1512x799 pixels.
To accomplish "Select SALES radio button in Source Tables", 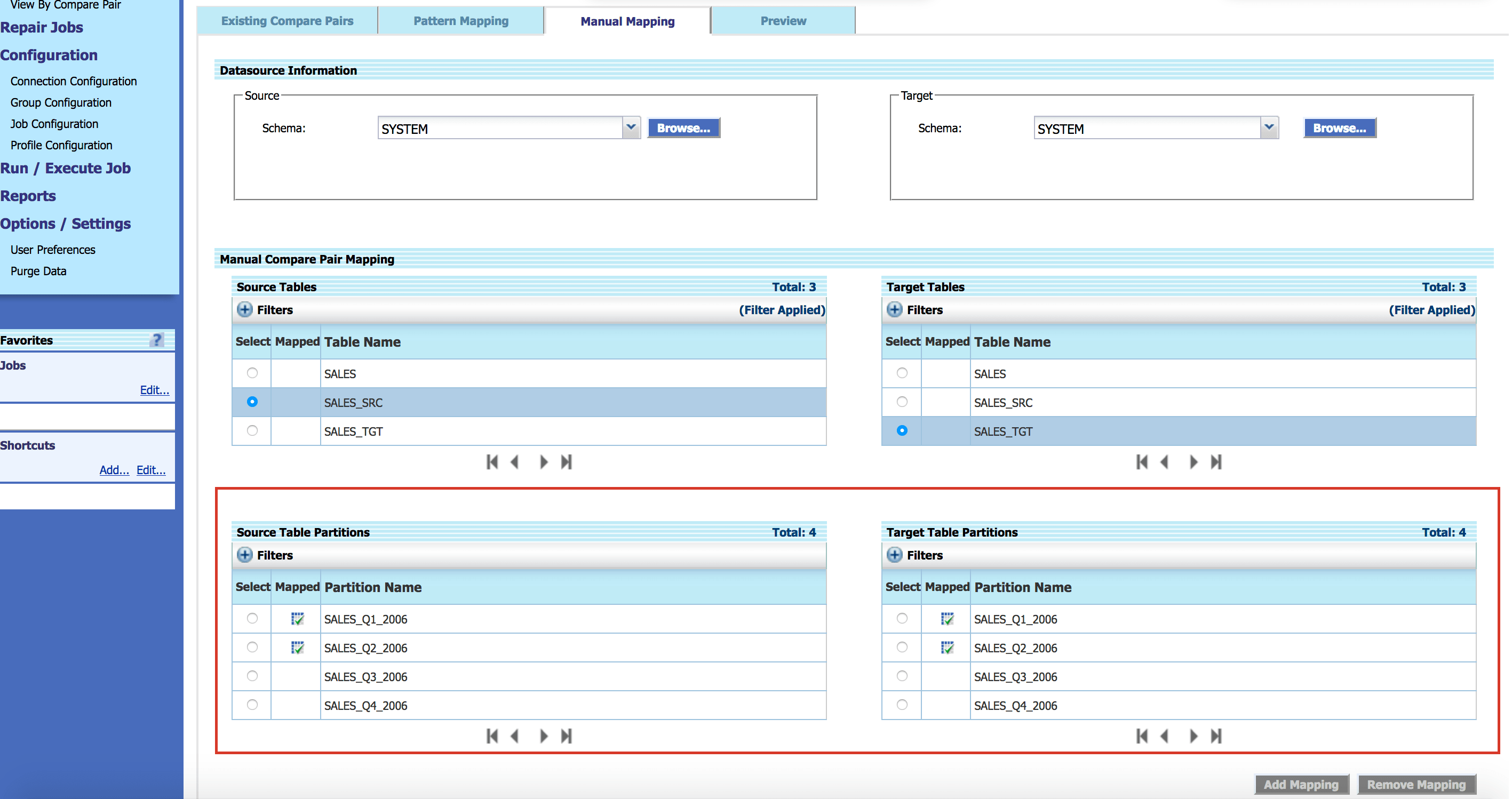I will 252,373.
